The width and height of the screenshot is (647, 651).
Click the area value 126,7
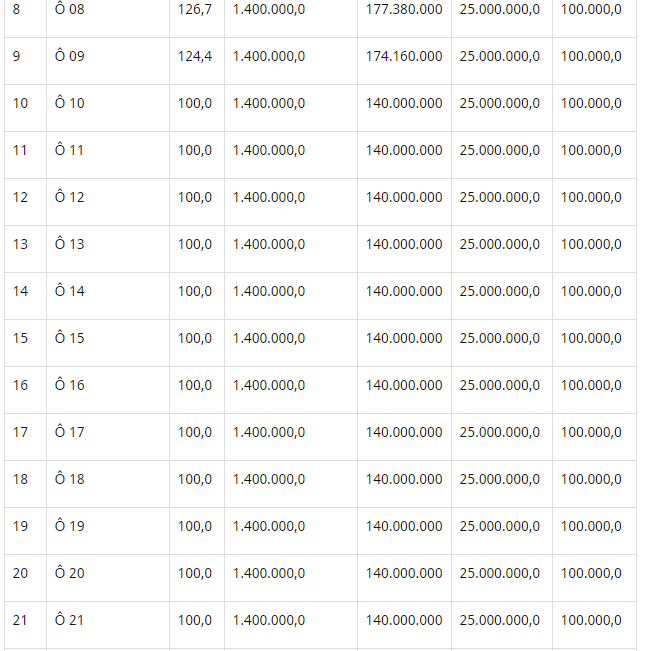point(195,9)
